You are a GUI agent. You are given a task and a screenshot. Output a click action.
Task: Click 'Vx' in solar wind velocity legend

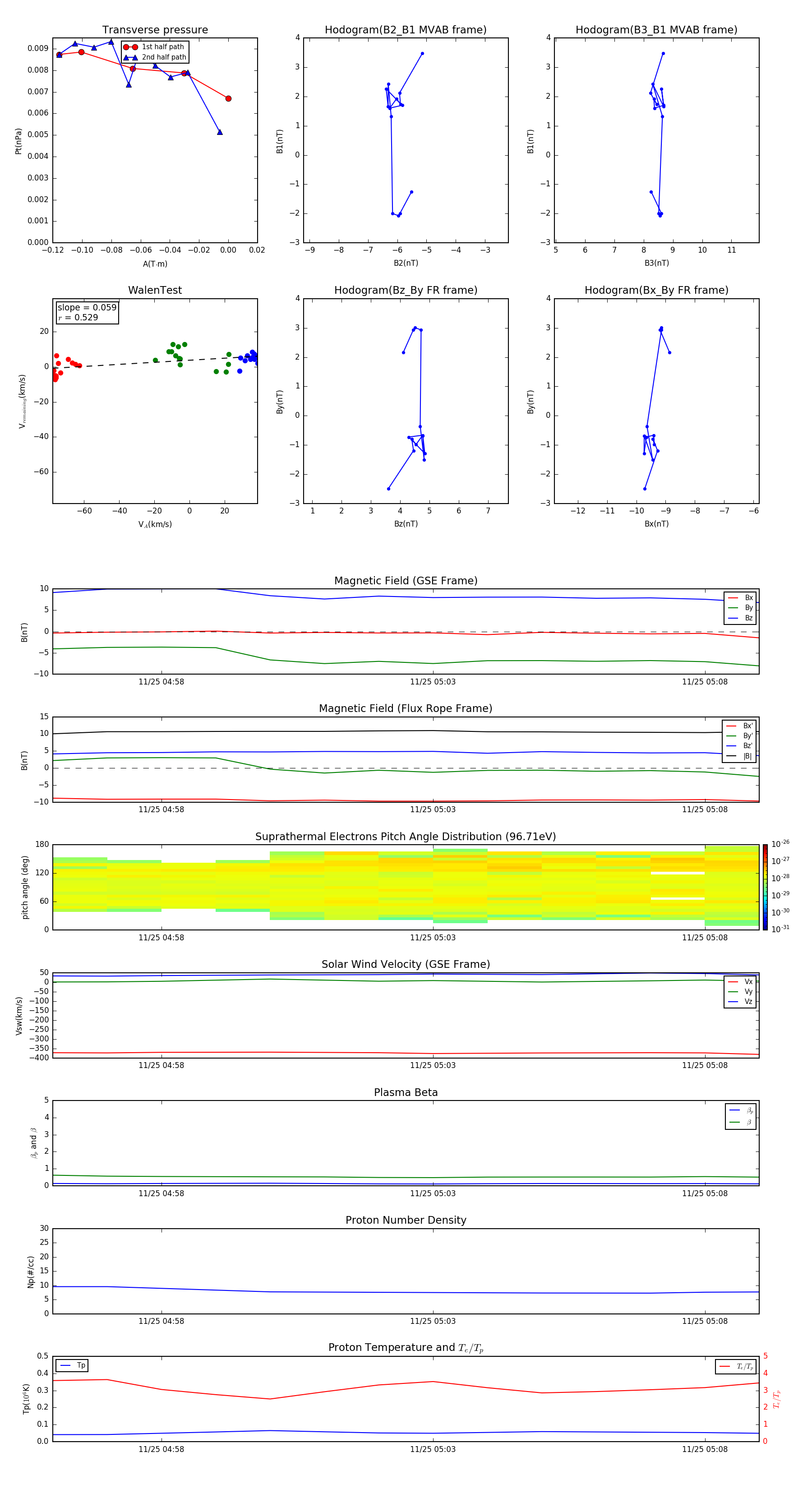[748, 982]
